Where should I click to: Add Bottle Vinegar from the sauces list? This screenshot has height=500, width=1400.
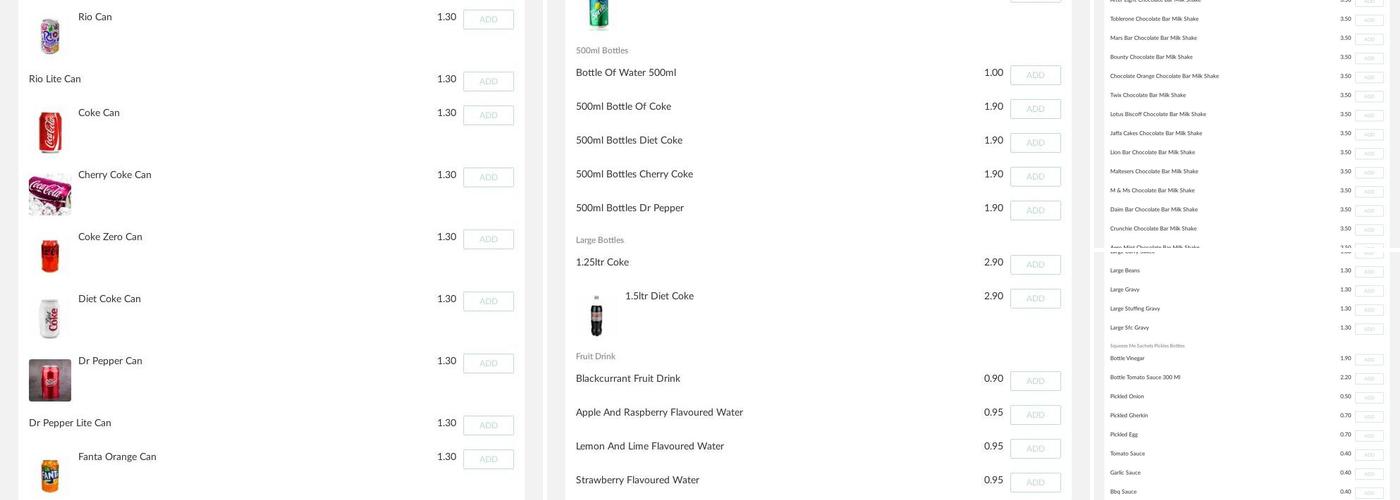(1369, 360)
